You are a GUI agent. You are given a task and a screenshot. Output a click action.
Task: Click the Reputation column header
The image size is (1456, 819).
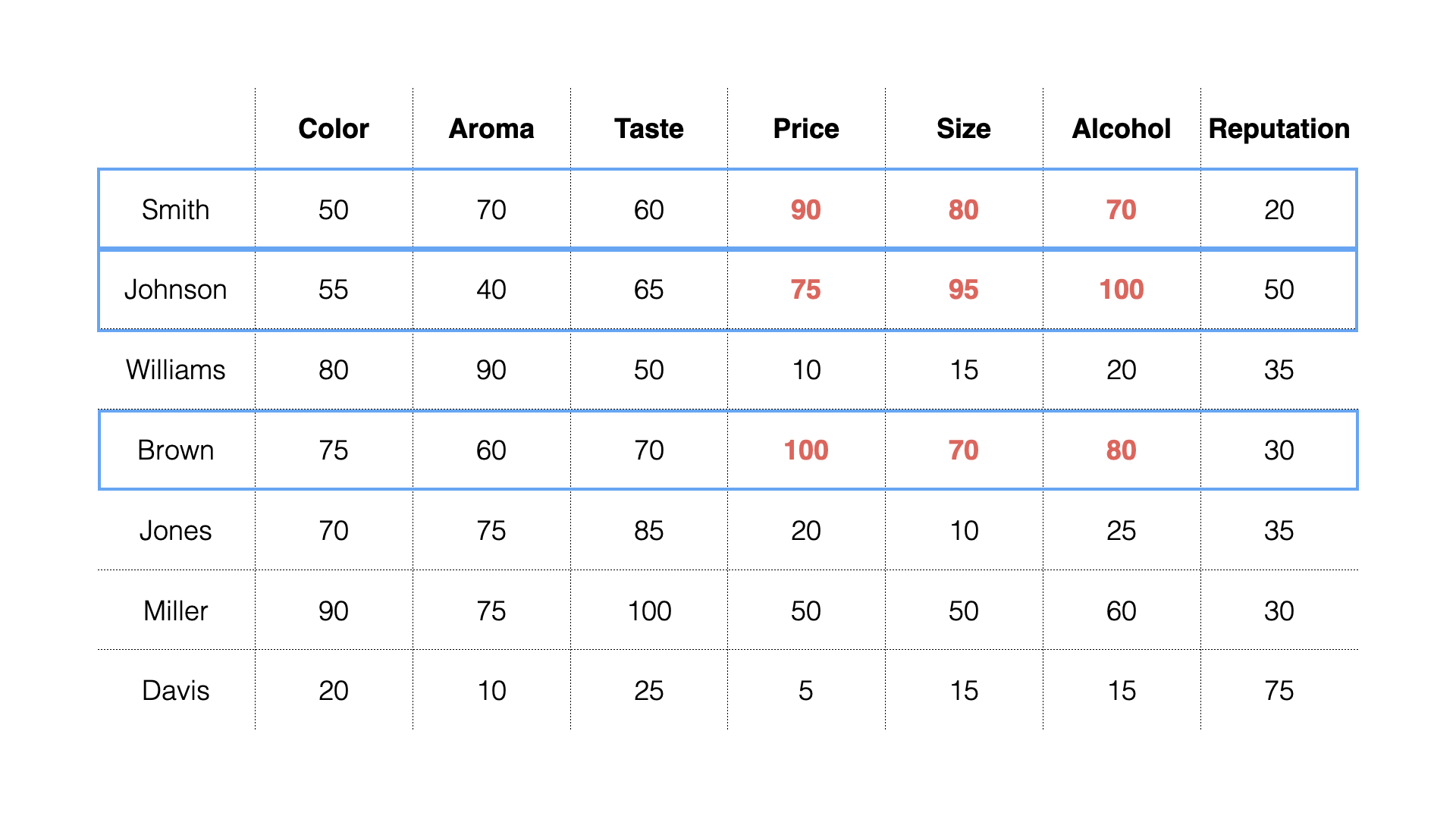tap(1279, 129)
